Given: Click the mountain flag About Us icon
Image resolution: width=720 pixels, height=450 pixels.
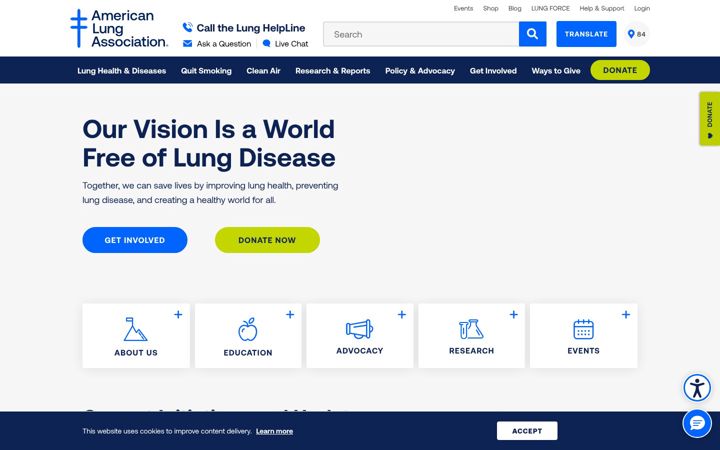Looking at the screenshot, I should (135, 329).
